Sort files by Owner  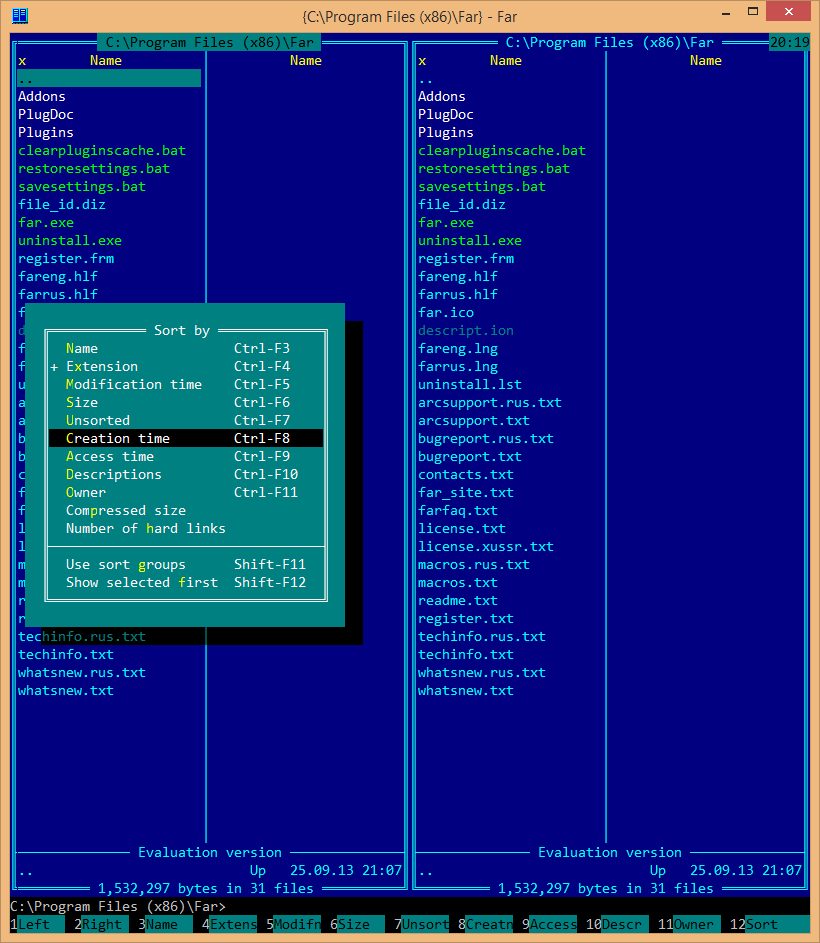pyautogui.click(x=186, y=493)
